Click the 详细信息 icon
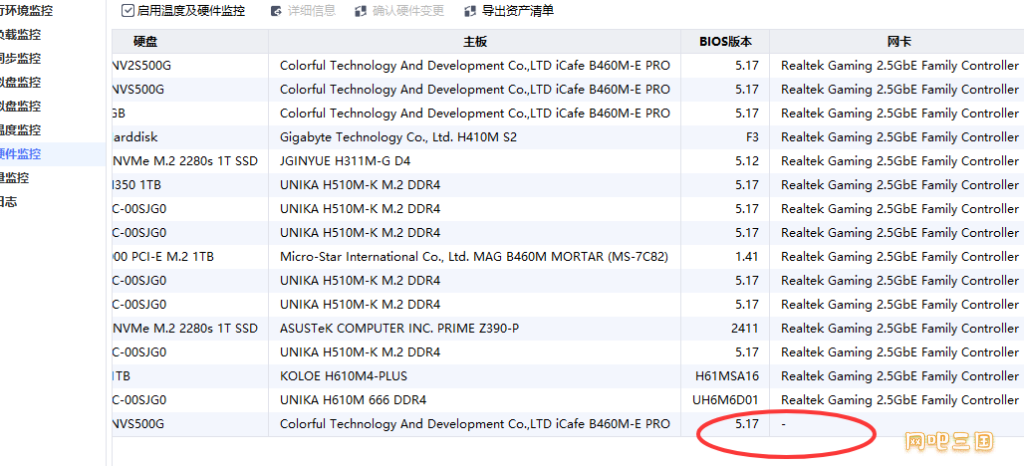The height and width of the screenshot is (466, 1024). [276, 11]
